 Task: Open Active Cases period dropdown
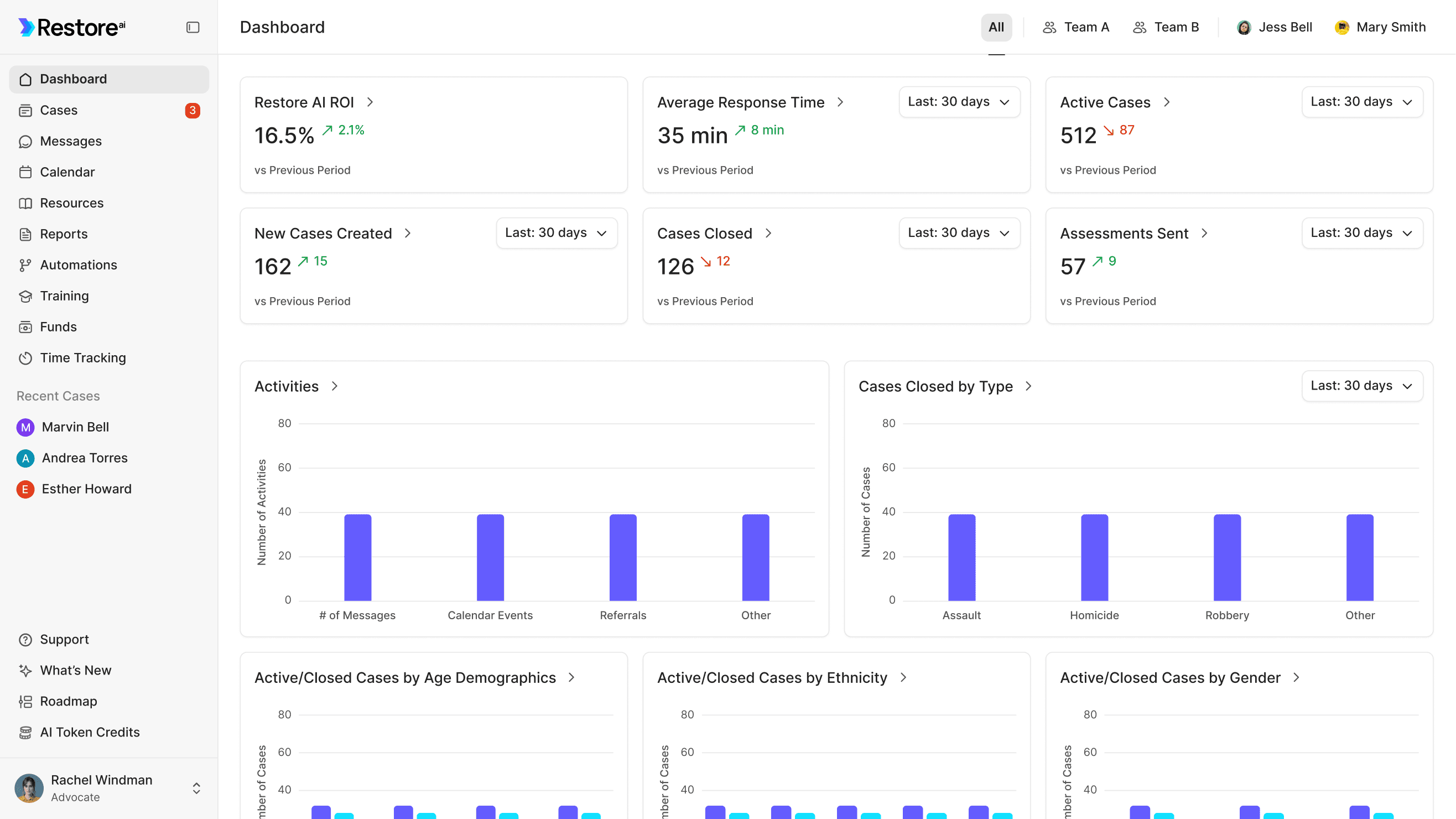pos(1361,102)
